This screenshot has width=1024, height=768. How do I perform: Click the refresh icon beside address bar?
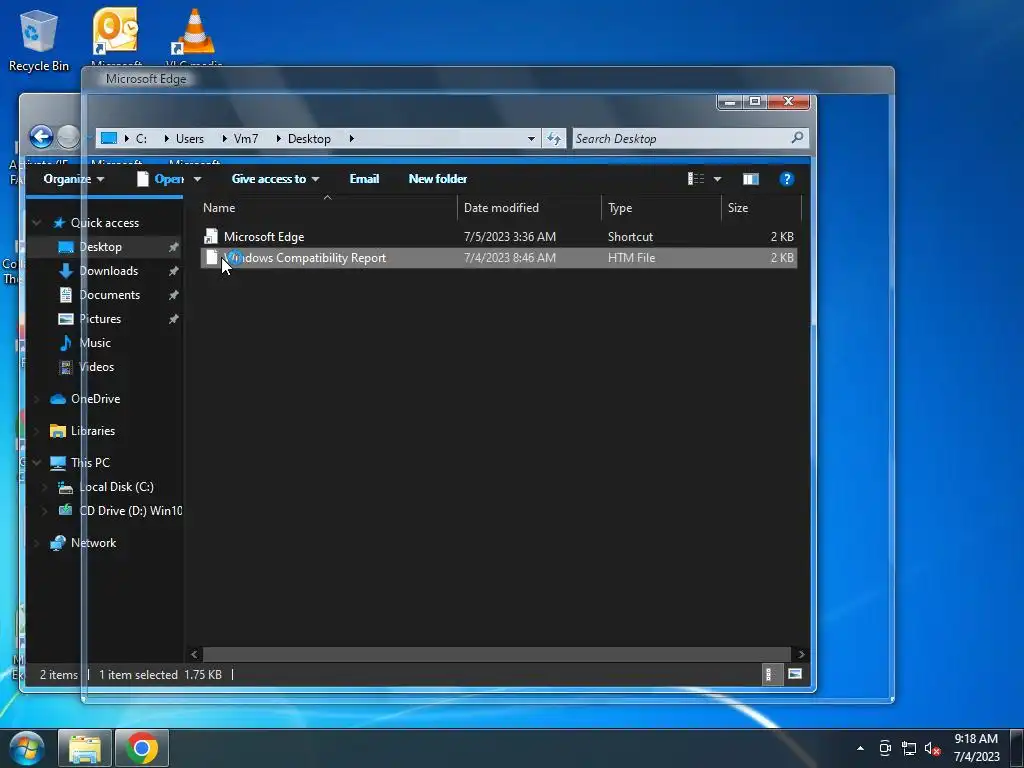tap(554, 138)
